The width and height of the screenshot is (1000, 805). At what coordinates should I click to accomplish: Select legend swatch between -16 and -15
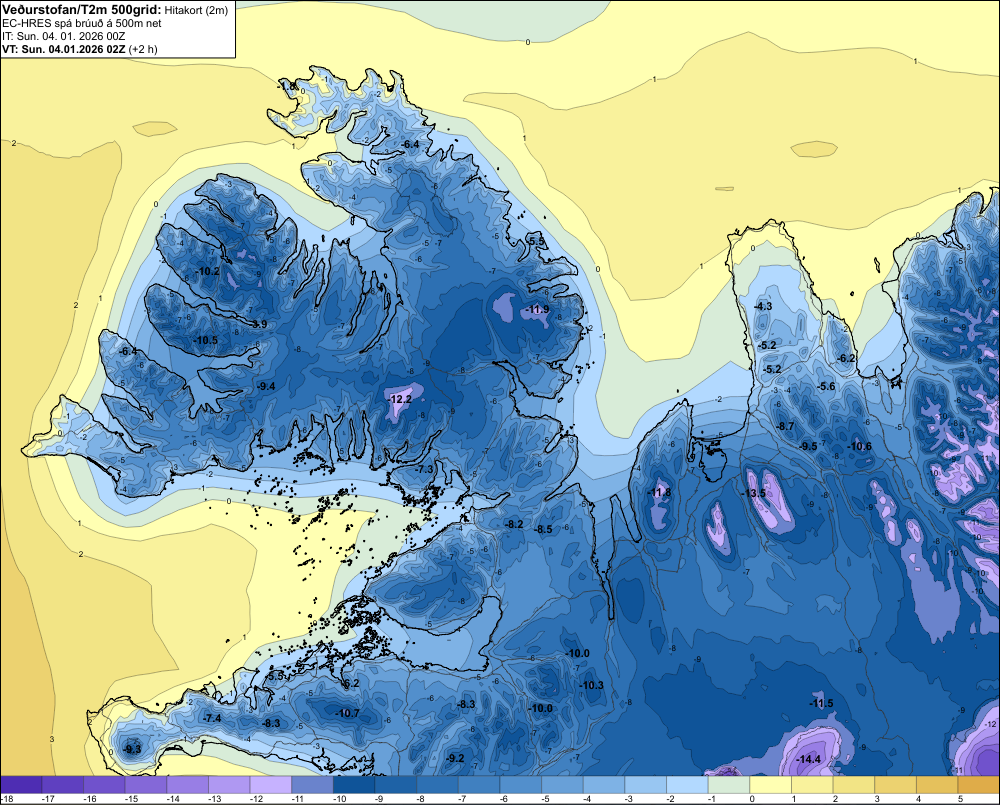click(x=104, y=785)
